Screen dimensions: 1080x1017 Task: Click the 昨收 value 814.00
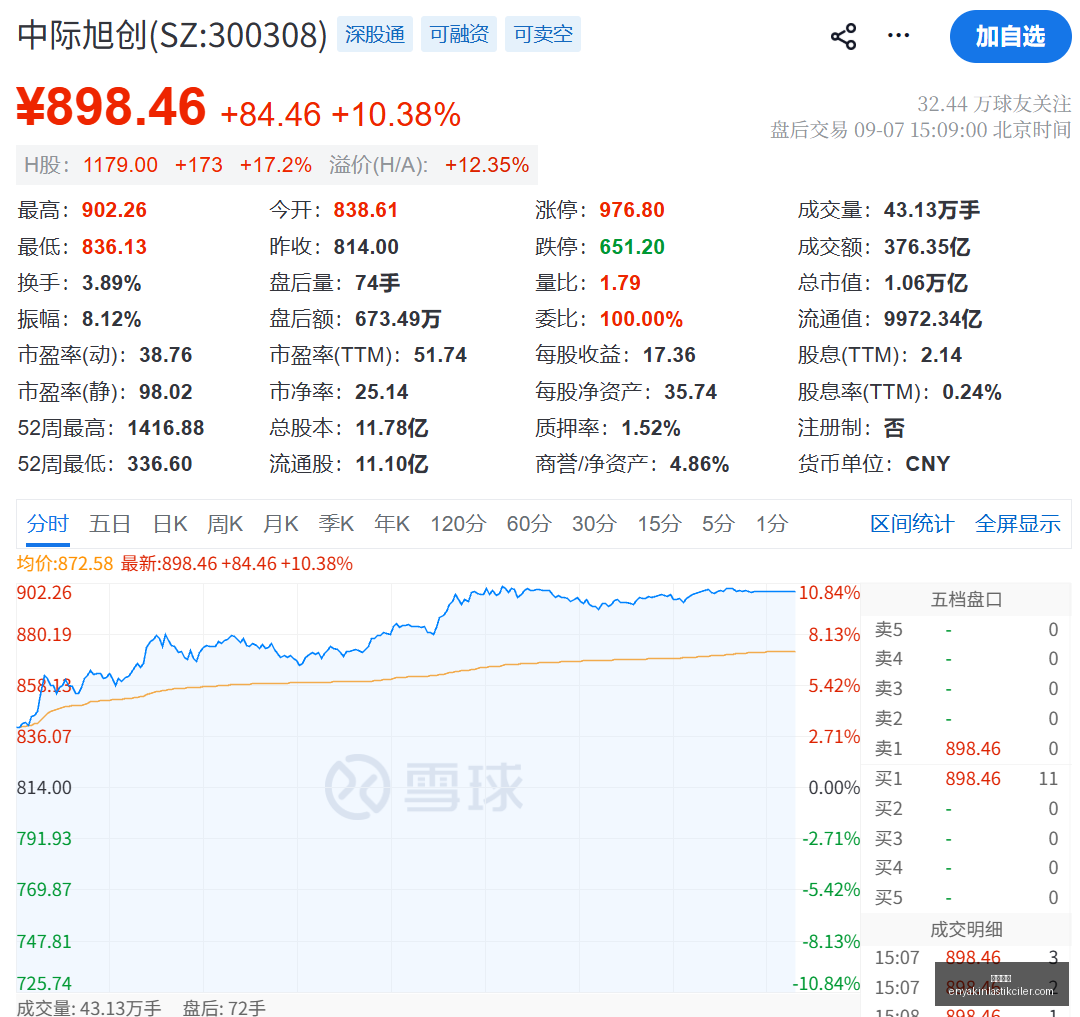pyautogui.click(x=366, y=247)
